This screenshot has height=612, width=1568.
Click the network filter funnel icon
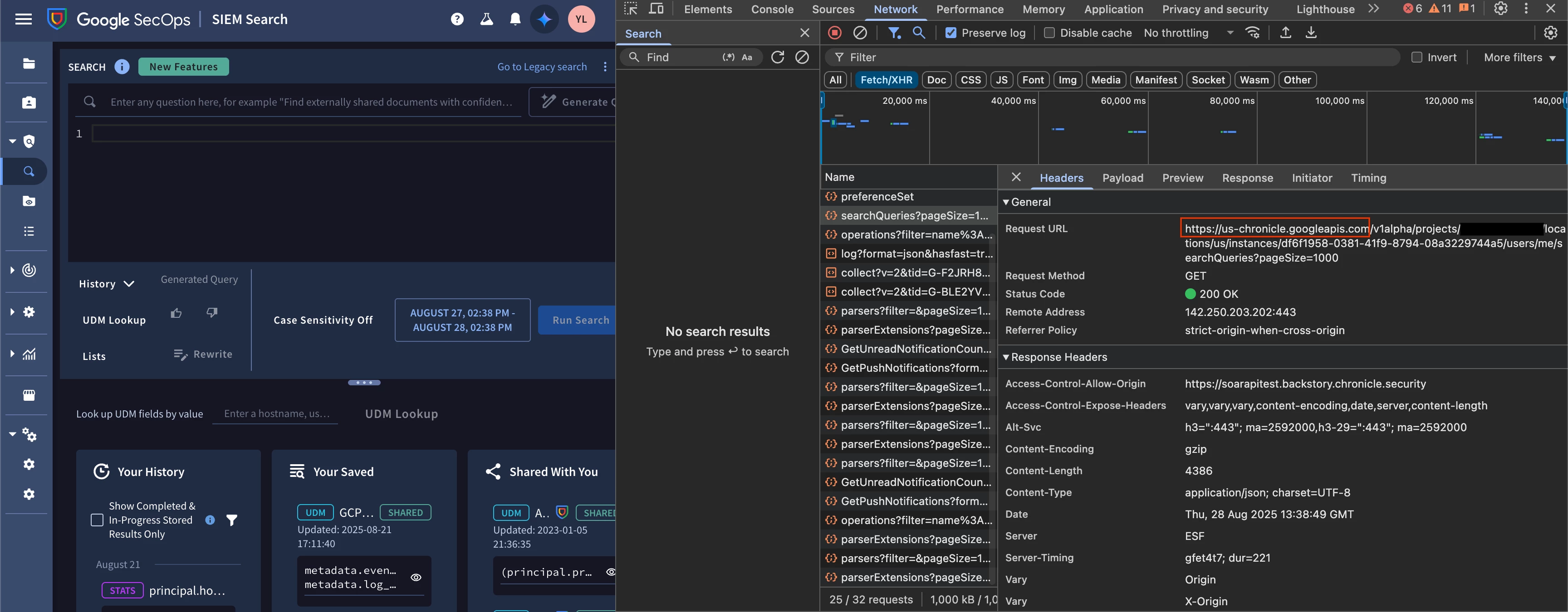[893, 33]
